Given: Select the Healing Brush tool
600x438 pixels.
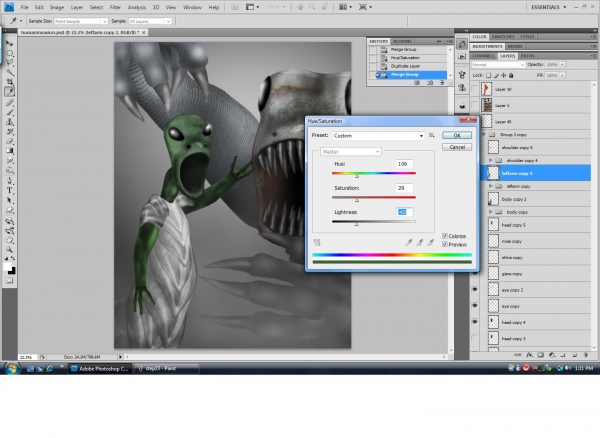Looking at the screenshot, I should pyautogui.click(x=10, y=103).
